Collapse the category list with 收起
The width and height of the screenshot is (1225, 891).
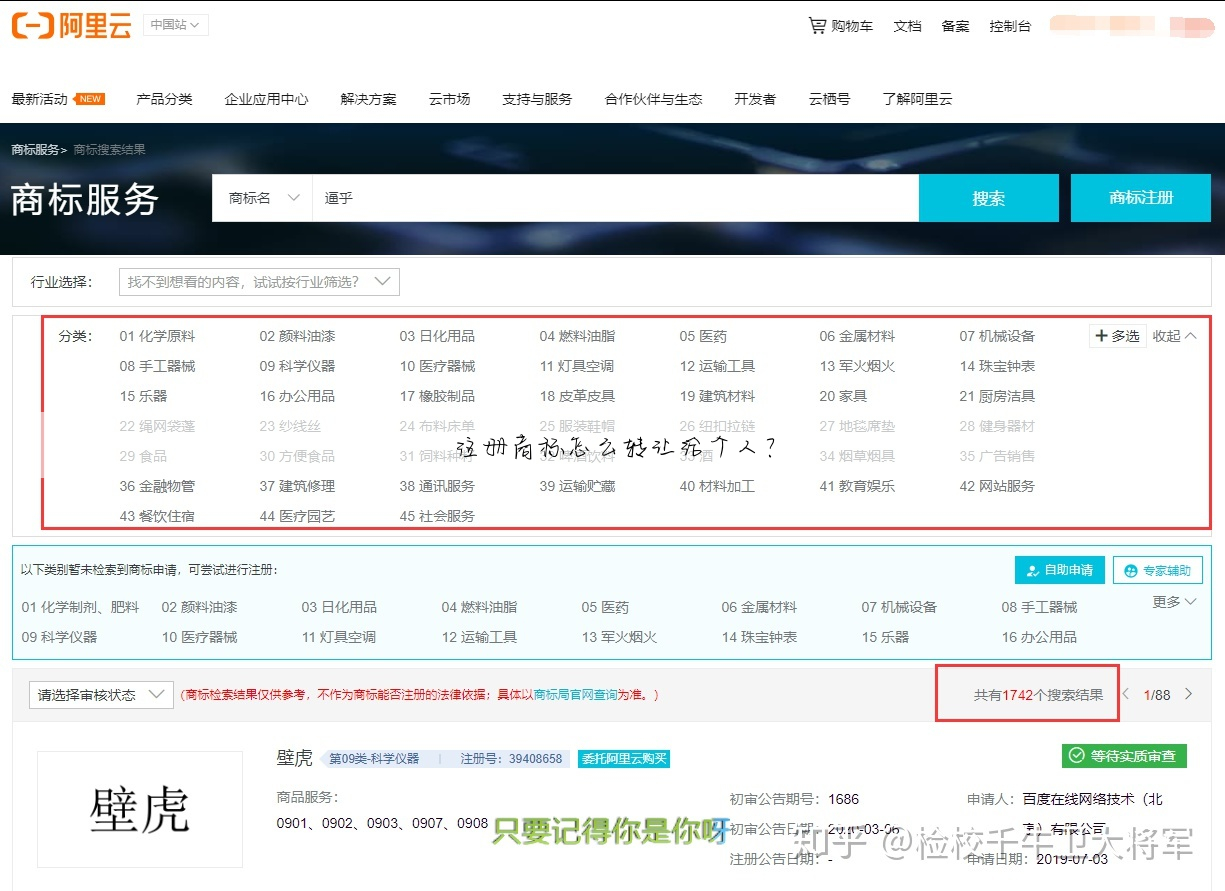coord(1175,336)
